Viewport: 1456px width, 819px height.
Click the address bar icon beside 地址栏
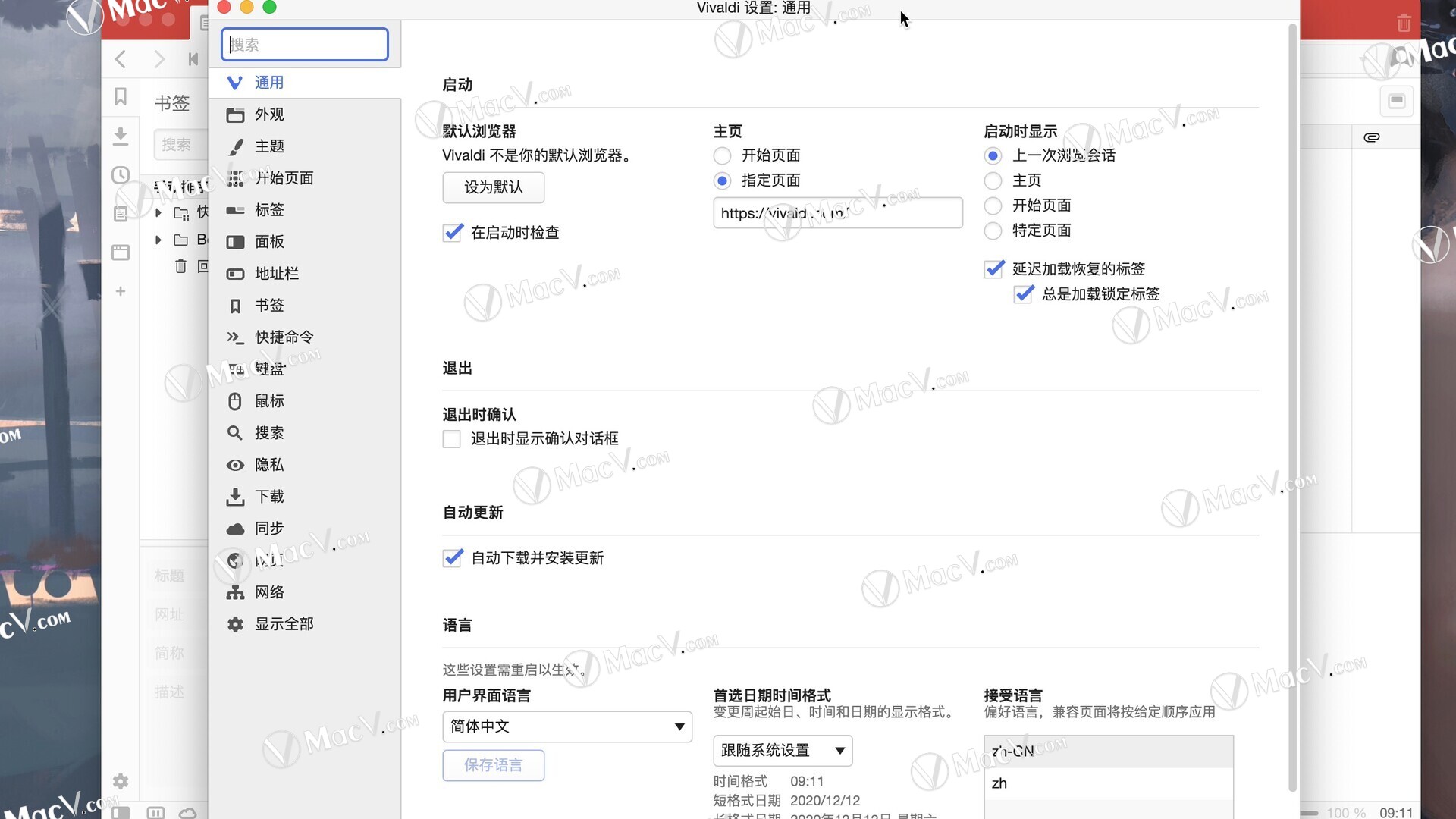235,274
